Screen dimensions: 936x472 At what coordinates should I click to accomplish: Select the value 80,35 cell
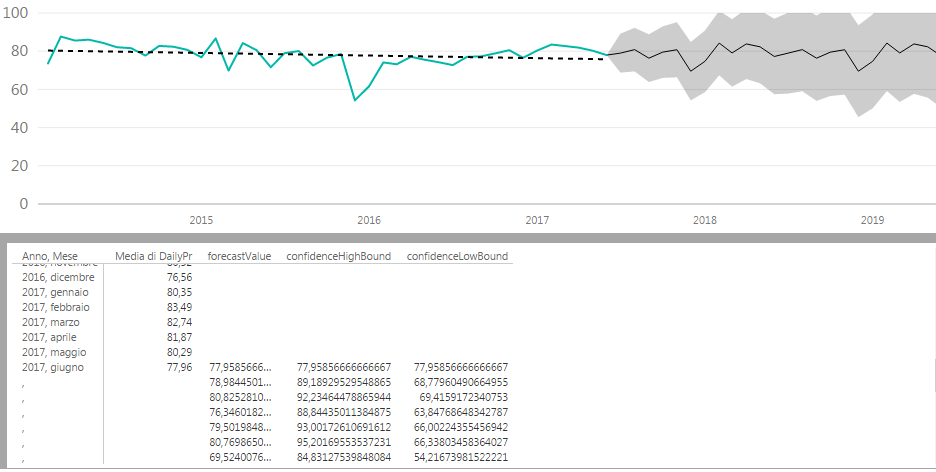(180, 292)
